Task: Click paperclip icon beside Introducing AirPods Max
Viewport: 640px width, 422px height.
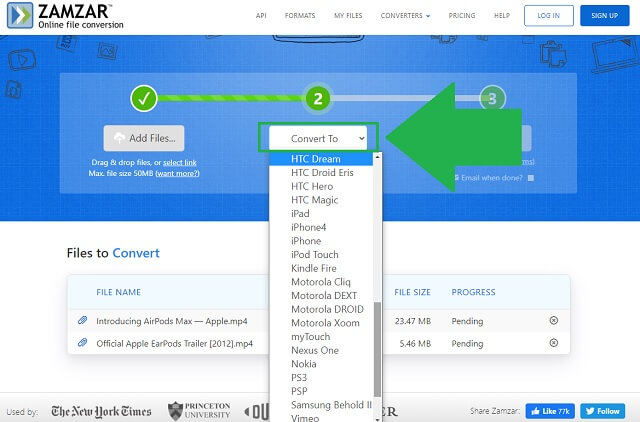Action: point(82,320)
